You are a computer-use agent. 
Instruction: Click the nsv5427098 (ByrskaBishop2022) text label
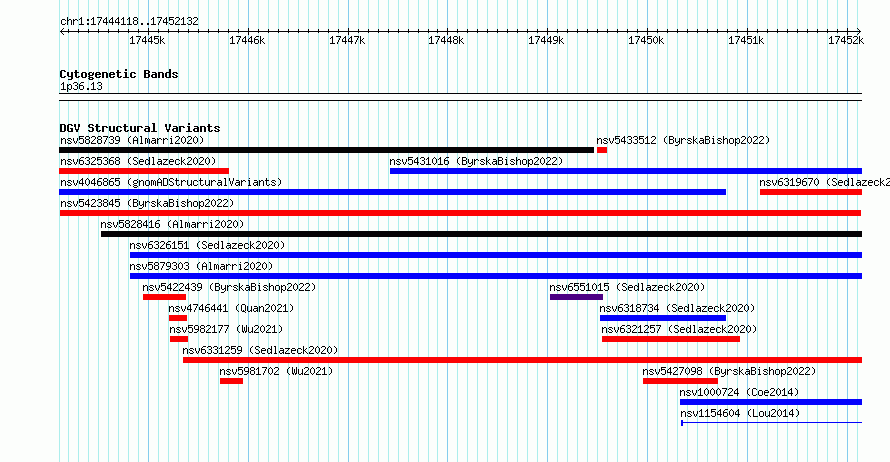729,371
